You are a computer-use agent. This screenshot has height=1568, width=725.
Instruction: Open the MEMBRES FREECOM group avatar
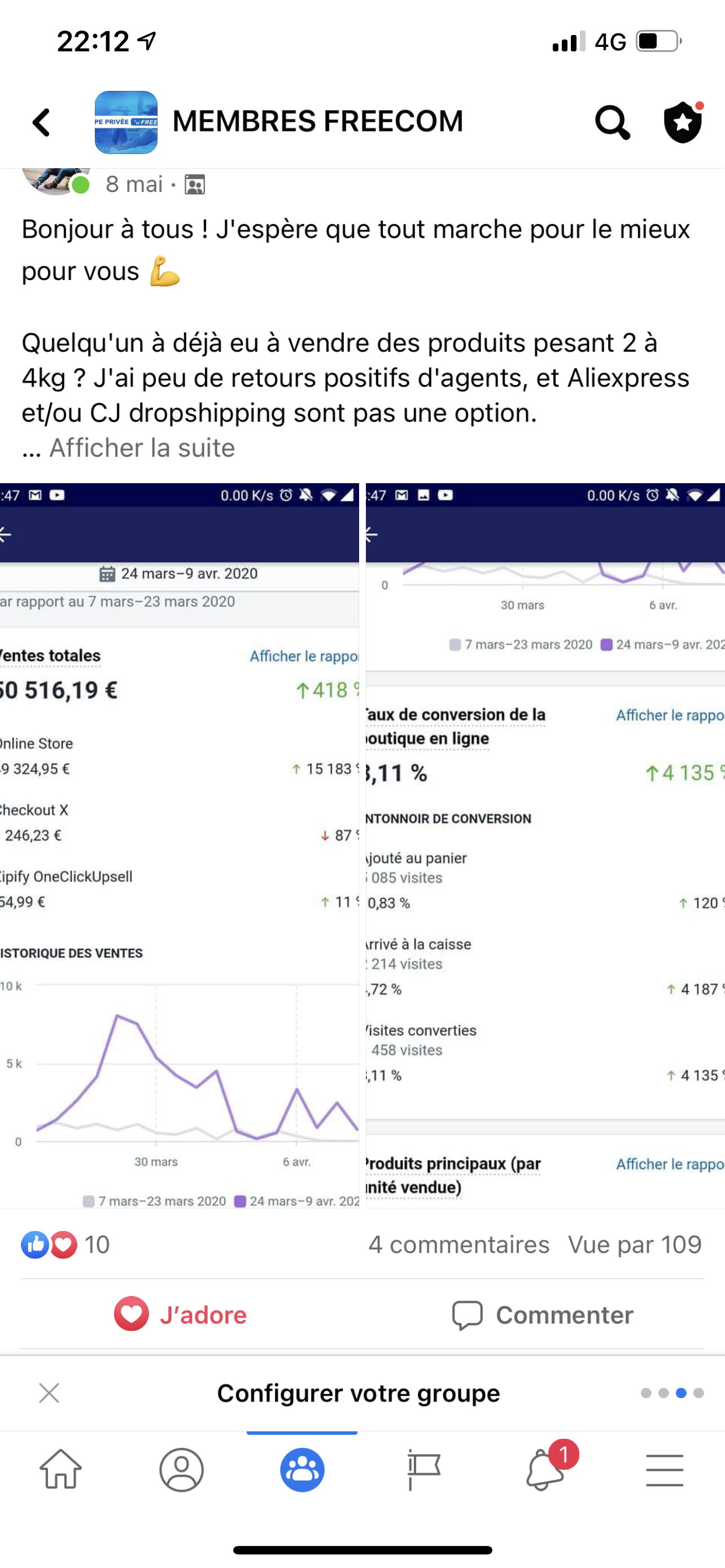pos(126,122)
